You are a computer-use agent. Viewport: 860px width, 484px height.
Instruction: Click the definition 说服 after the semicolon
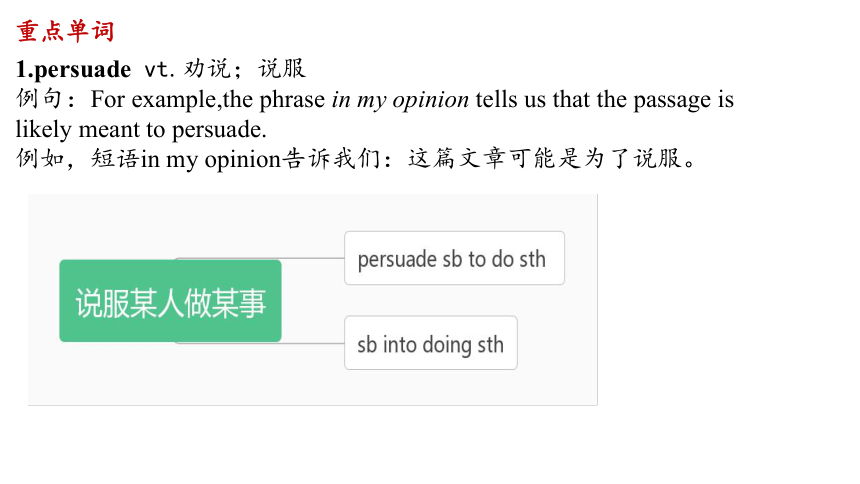[281, 69]
